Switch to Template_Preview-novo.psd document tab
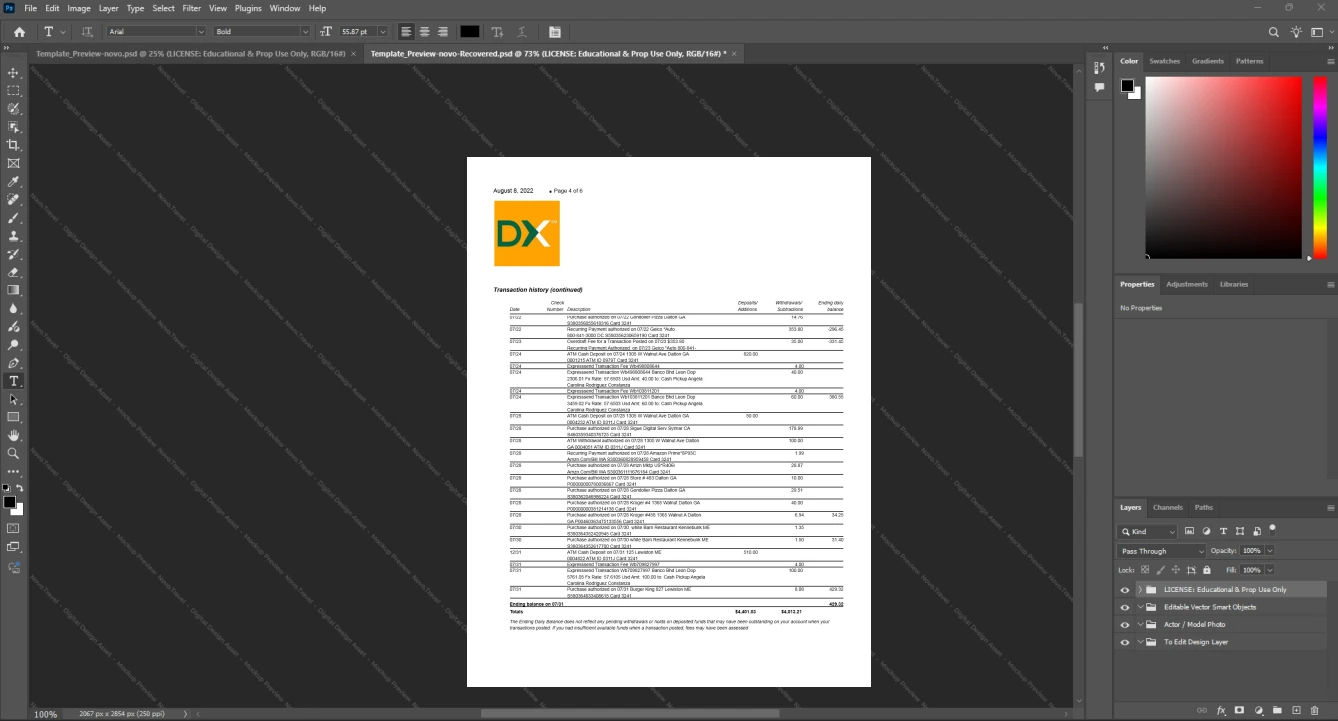The width and height of the screenshot is (1338, 721). 190,53
